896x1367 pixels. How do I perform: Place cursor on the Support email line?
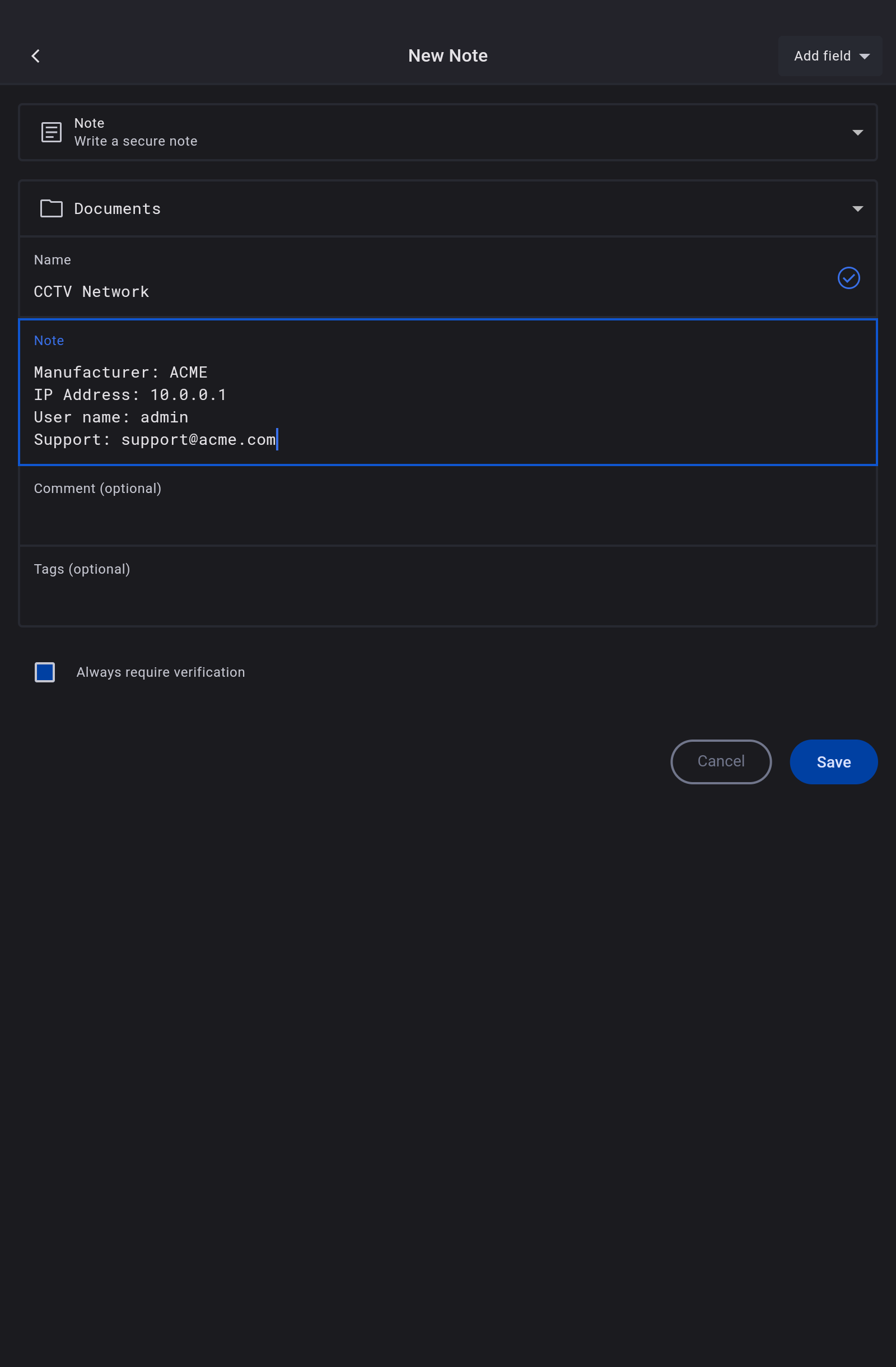[x=155, y=440]
